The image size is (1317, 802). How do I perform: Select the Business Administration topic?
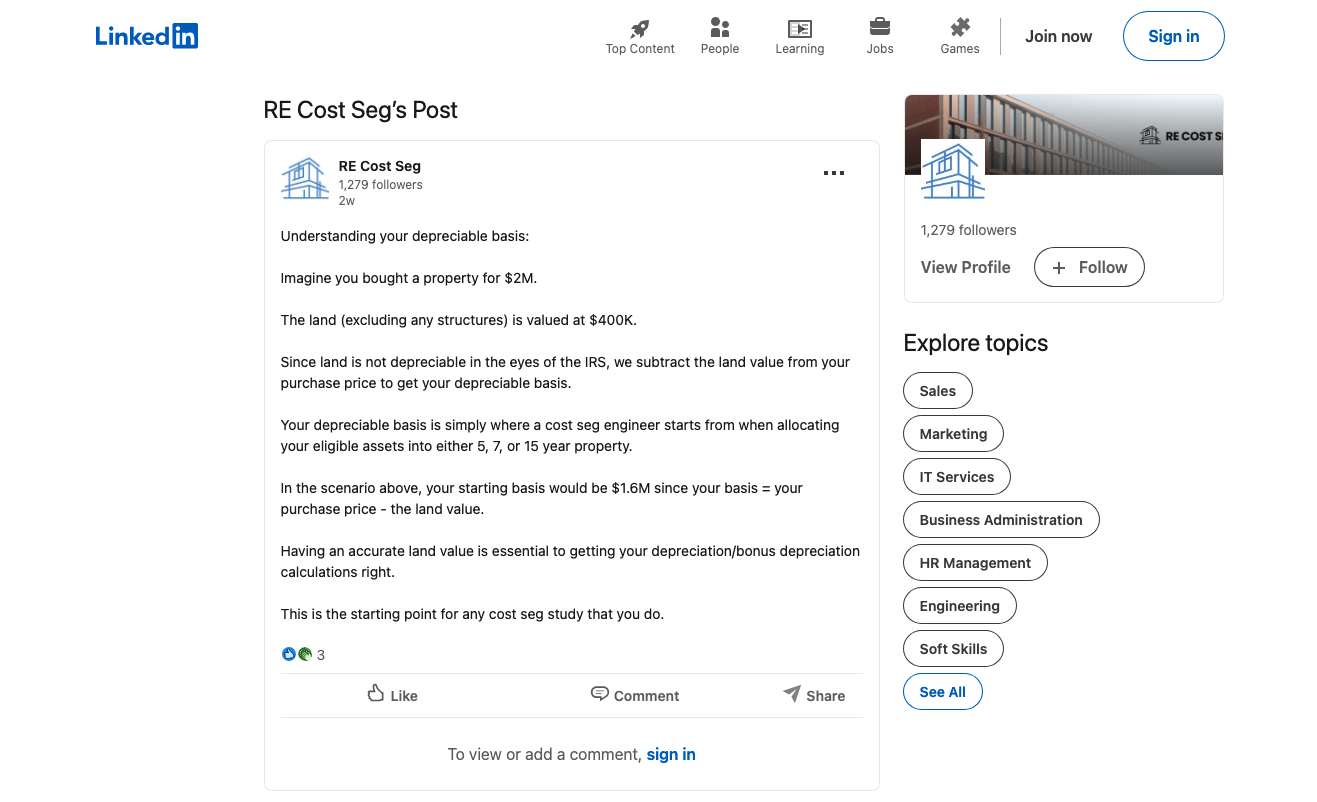(1001, 520)
